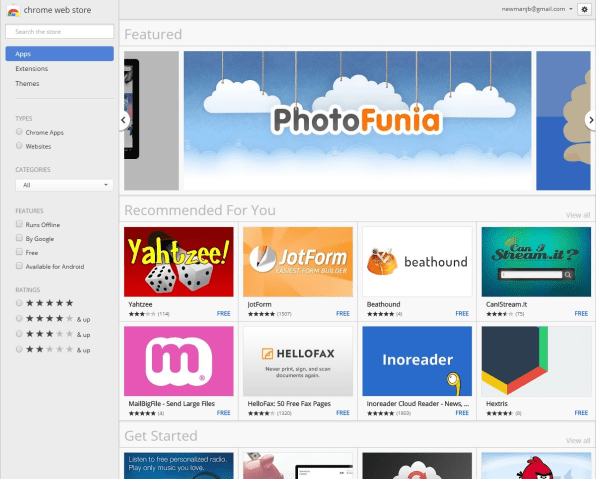This screenshot has height=479, width=596.
Task: Click the CanIStream.it FREE button
Action: (x=581, y=314)
